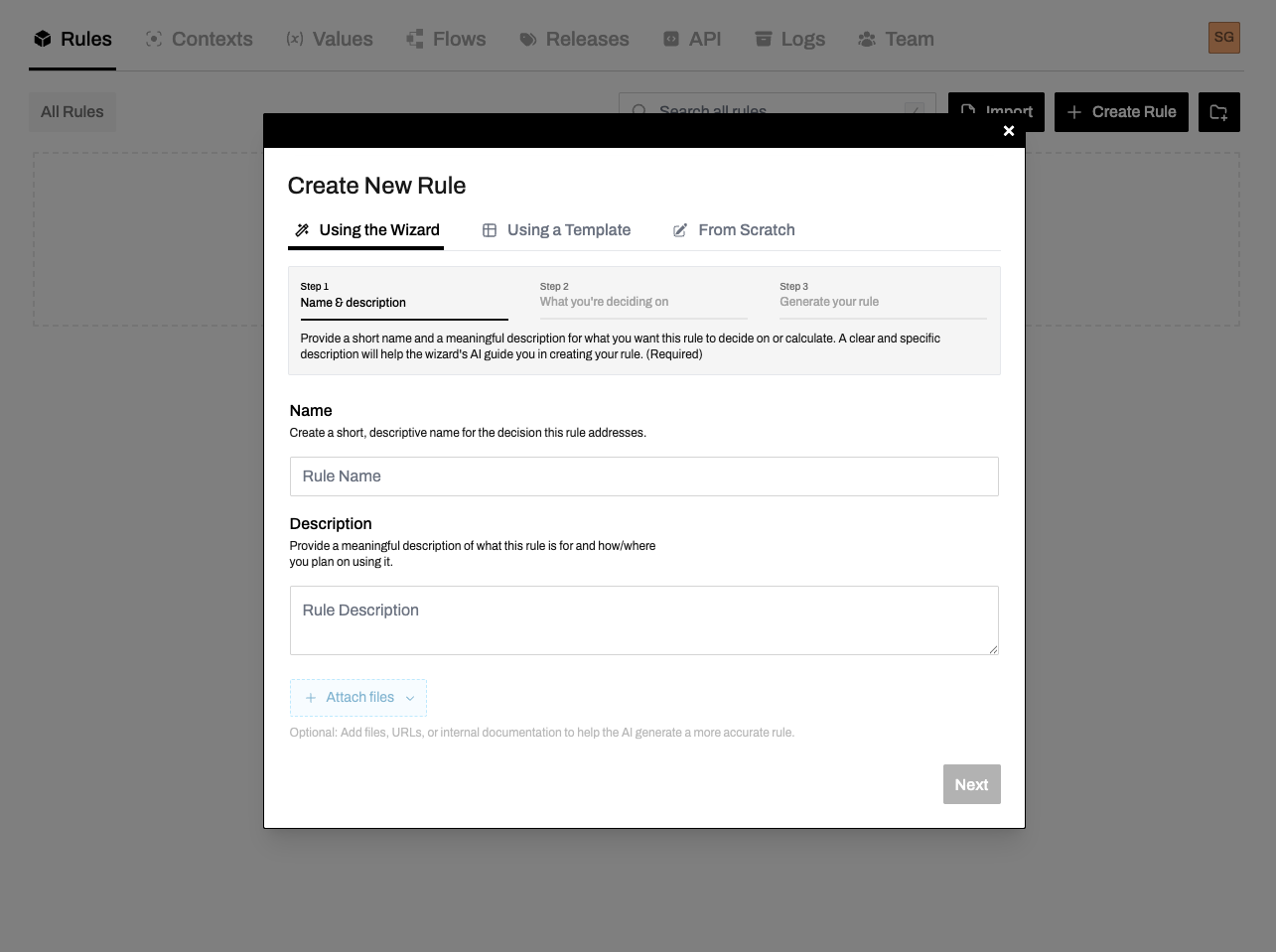Switch to the Using a Template tab
1276x952 pixels.
coord(557,229)
